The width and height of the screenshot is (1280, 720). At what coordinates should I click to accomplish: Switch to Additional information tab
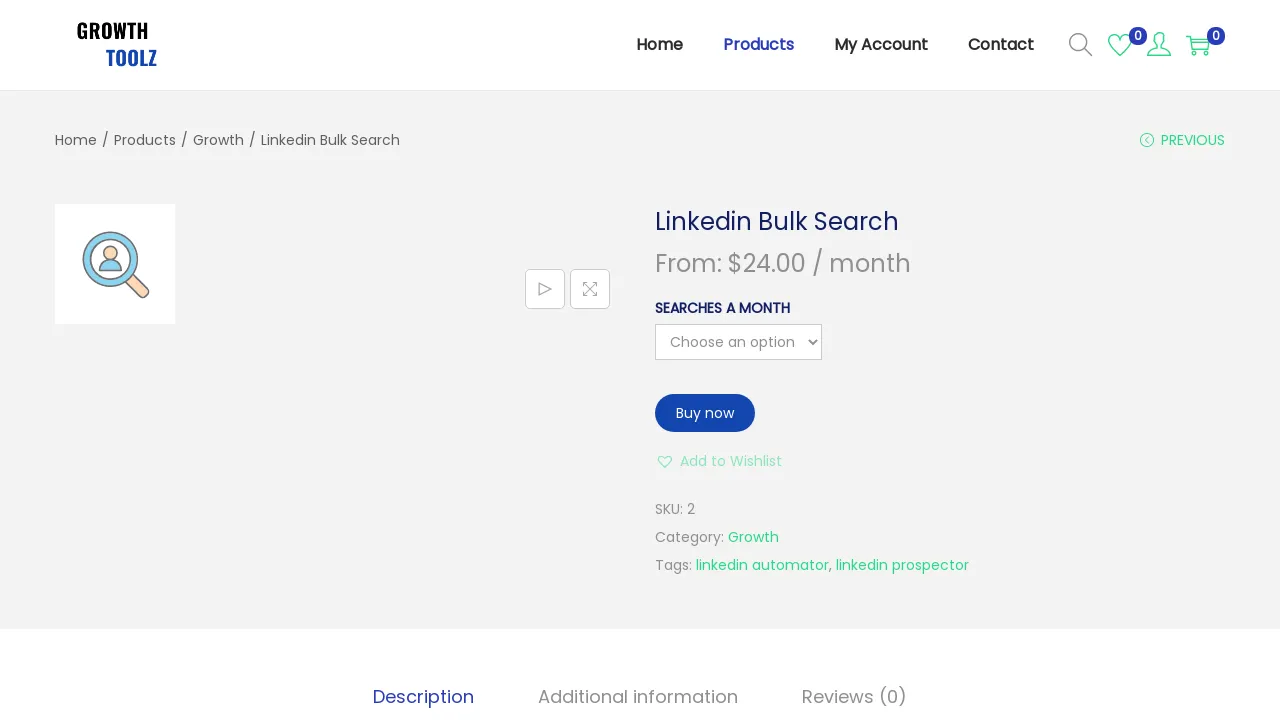(x=638, y=697)
